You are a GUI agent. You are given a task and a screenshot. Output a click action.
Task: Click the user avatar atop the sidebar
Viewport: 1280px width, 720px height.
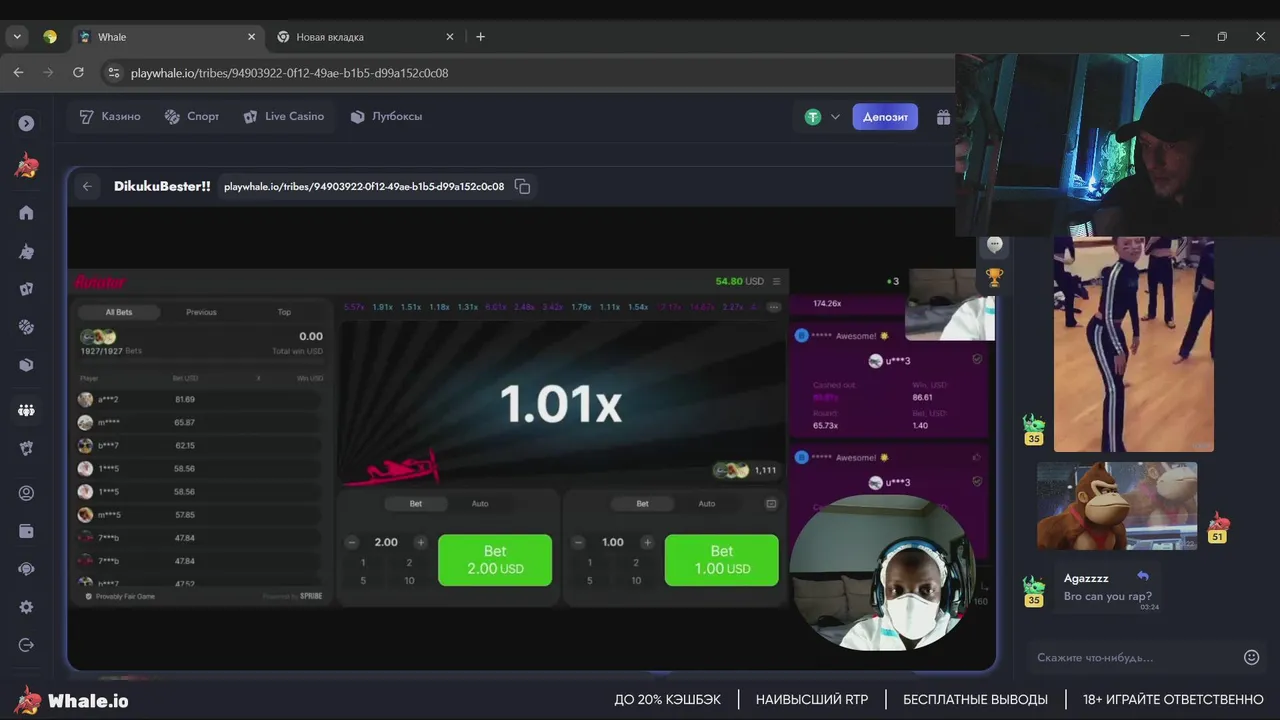(x=26, y=166)
